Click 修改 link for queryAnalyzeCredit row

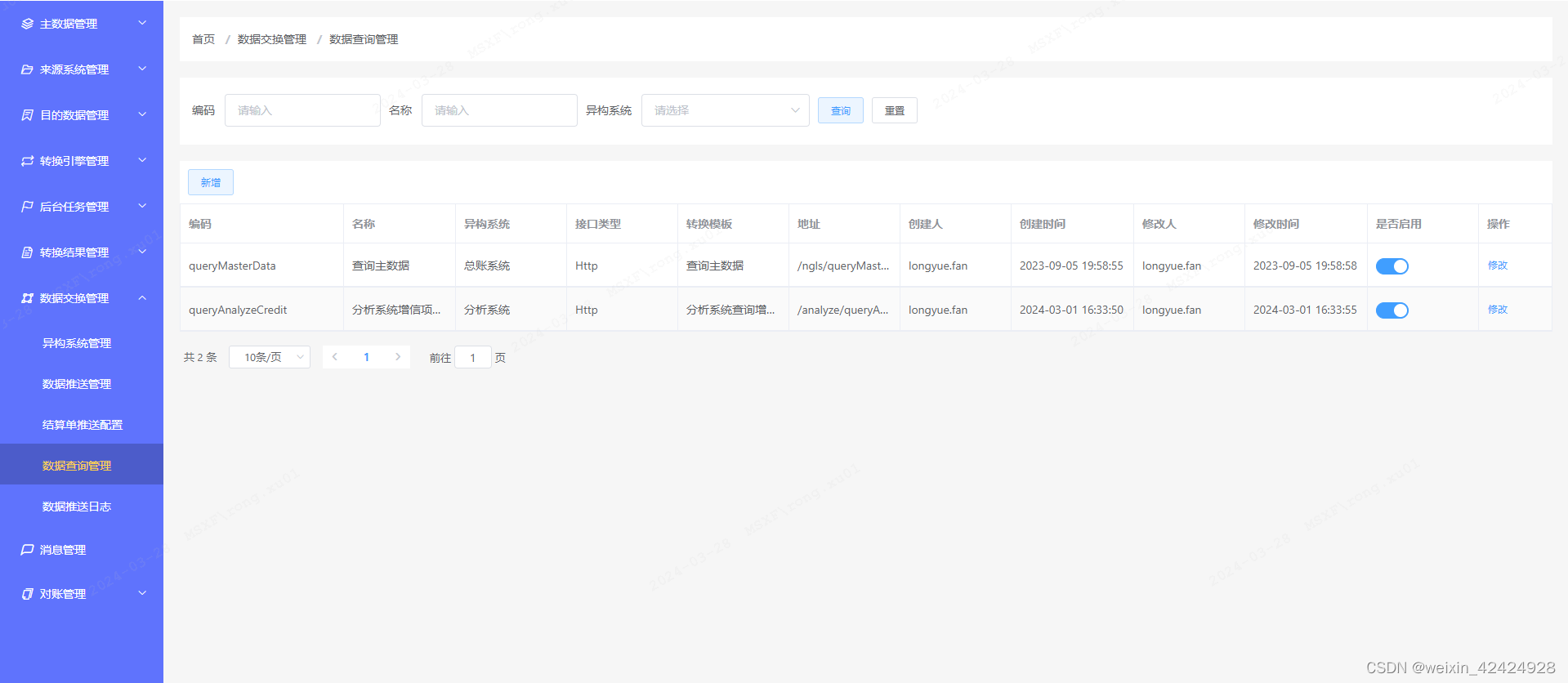[1498, 310]
